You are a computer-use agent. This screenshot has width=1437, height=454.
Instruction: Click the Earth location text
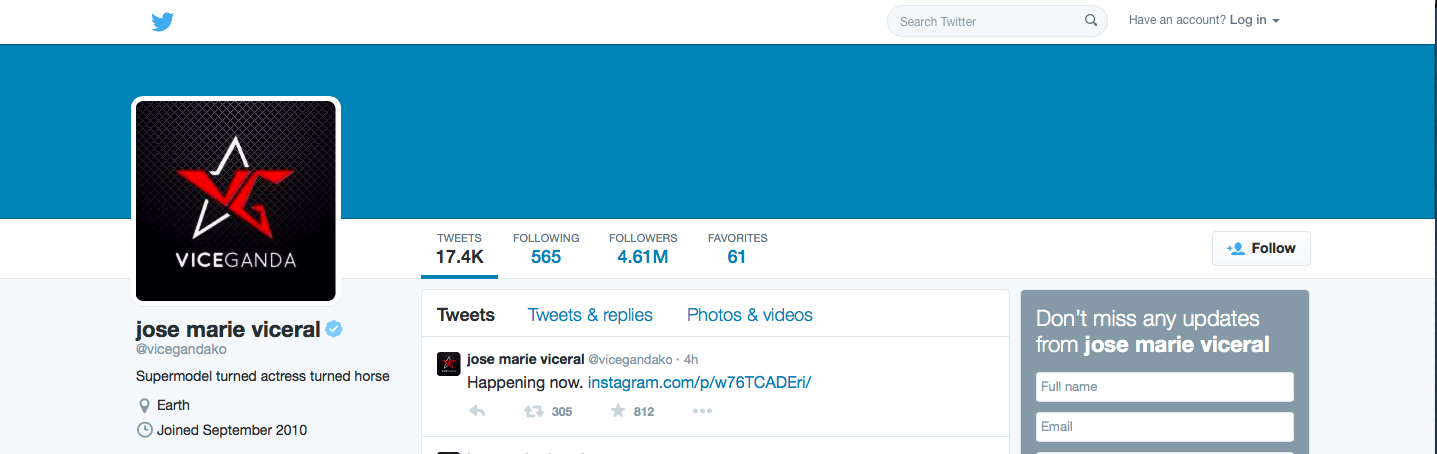coord(173,405)
